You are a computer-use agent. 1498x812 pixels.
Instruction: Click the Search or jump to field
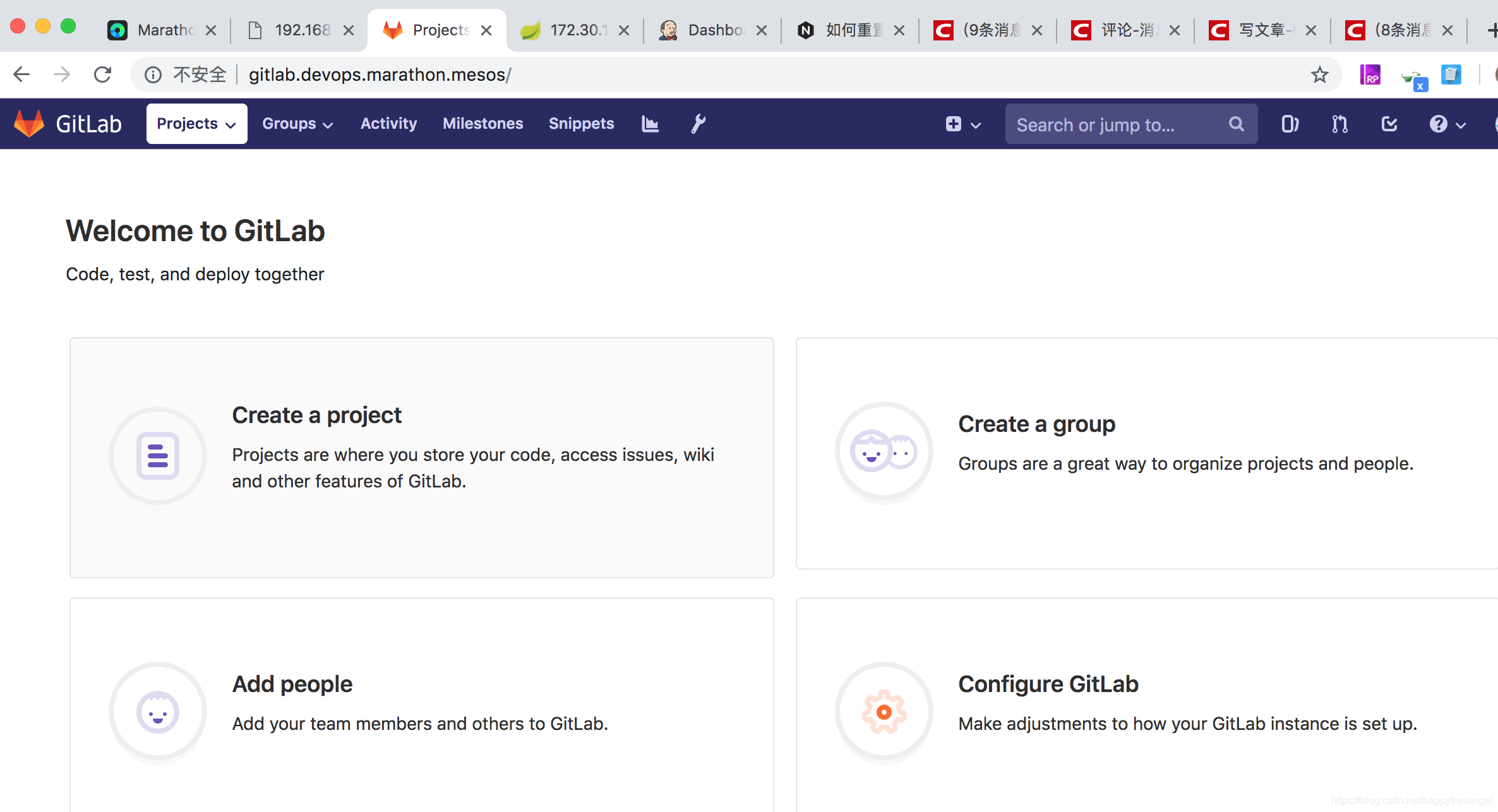[1130, 124]
